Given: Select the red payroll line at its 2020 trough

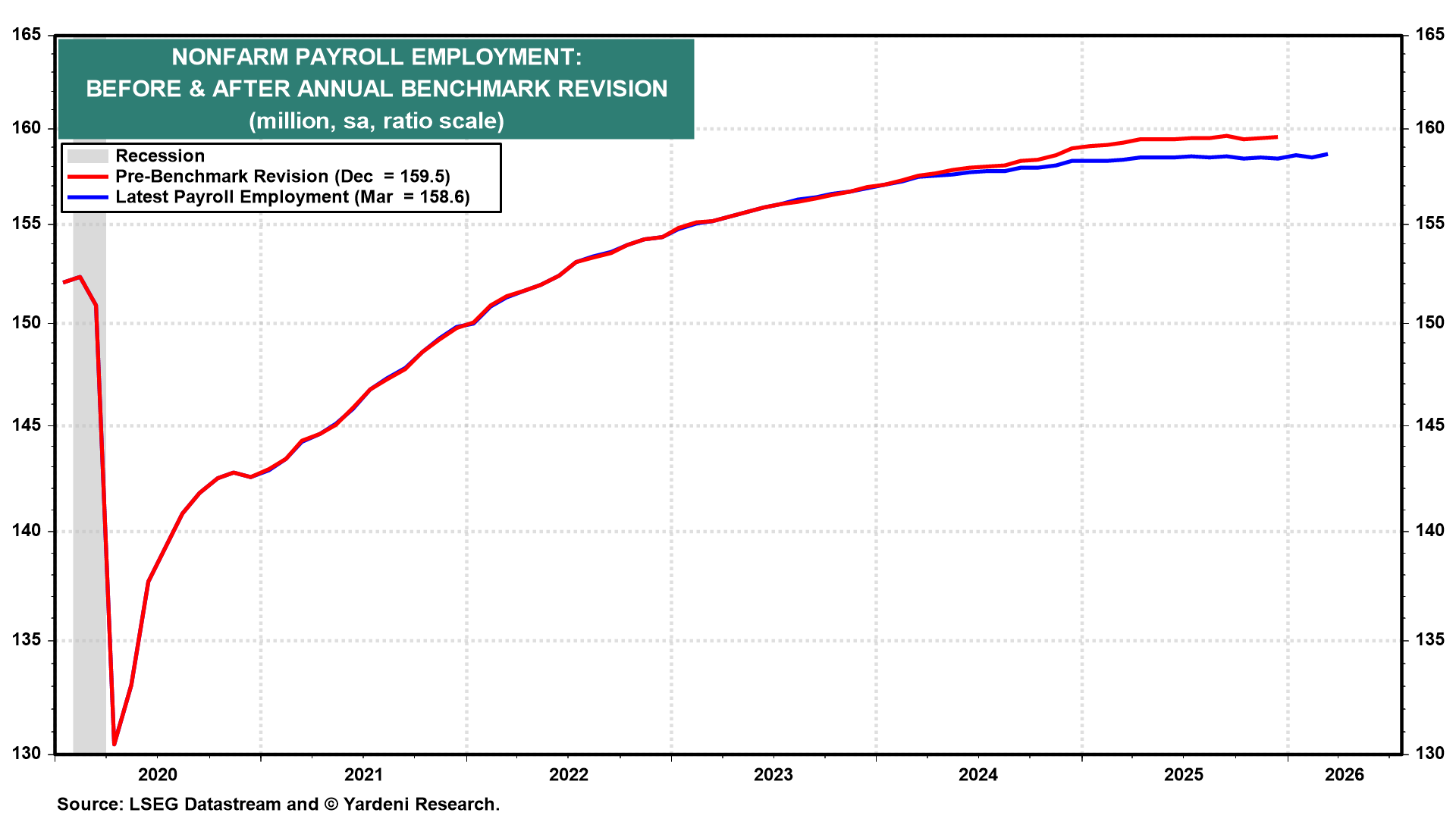Looking at the screenshot, I should [x=115, y=743].
